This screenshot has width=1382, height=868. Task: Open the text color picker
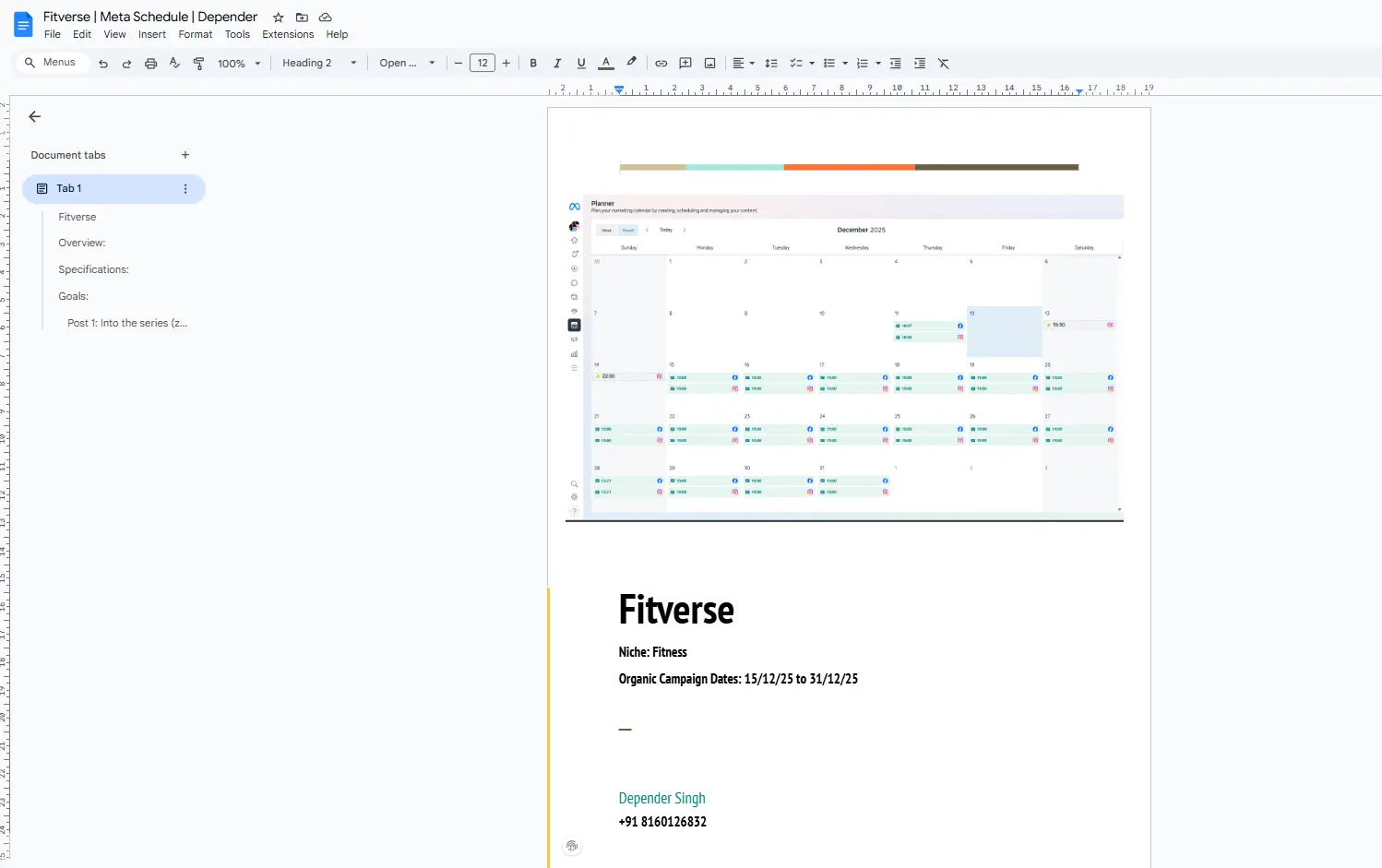click(x=606, y=64)
